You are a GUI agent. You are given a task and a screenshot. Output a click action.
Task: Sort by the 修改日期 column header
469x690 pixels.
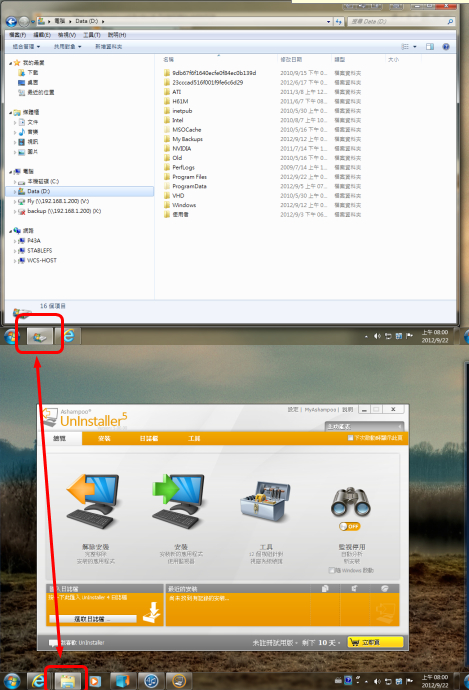coord(291,59)
